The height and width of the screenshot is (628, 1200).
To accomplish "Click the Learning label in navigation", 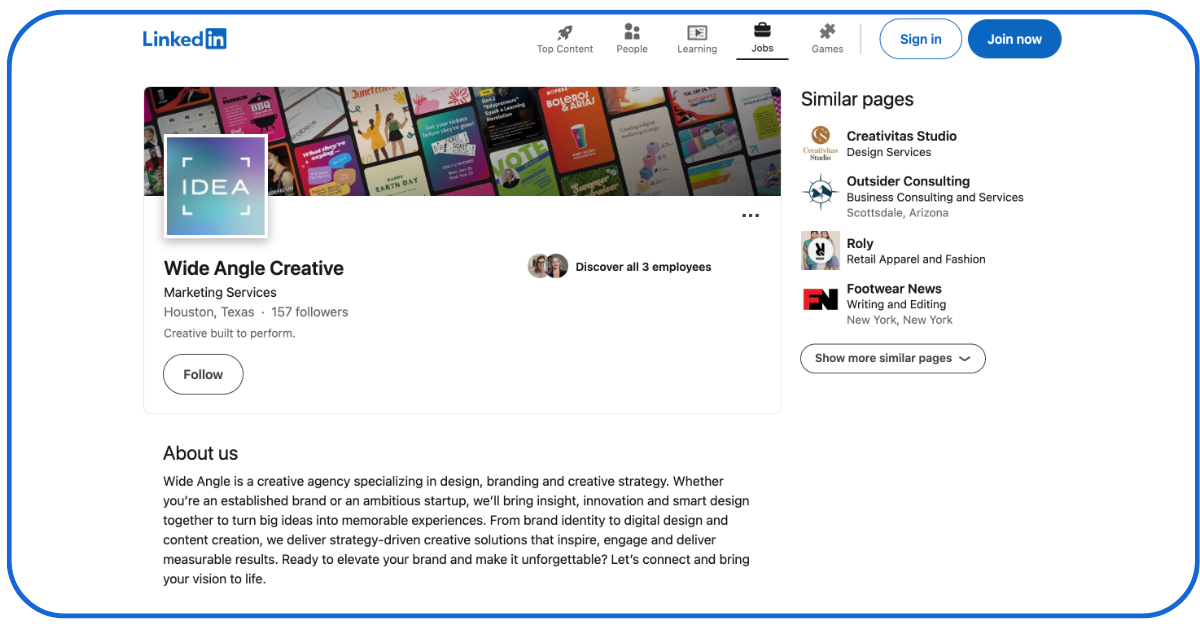I will (697, 49).
